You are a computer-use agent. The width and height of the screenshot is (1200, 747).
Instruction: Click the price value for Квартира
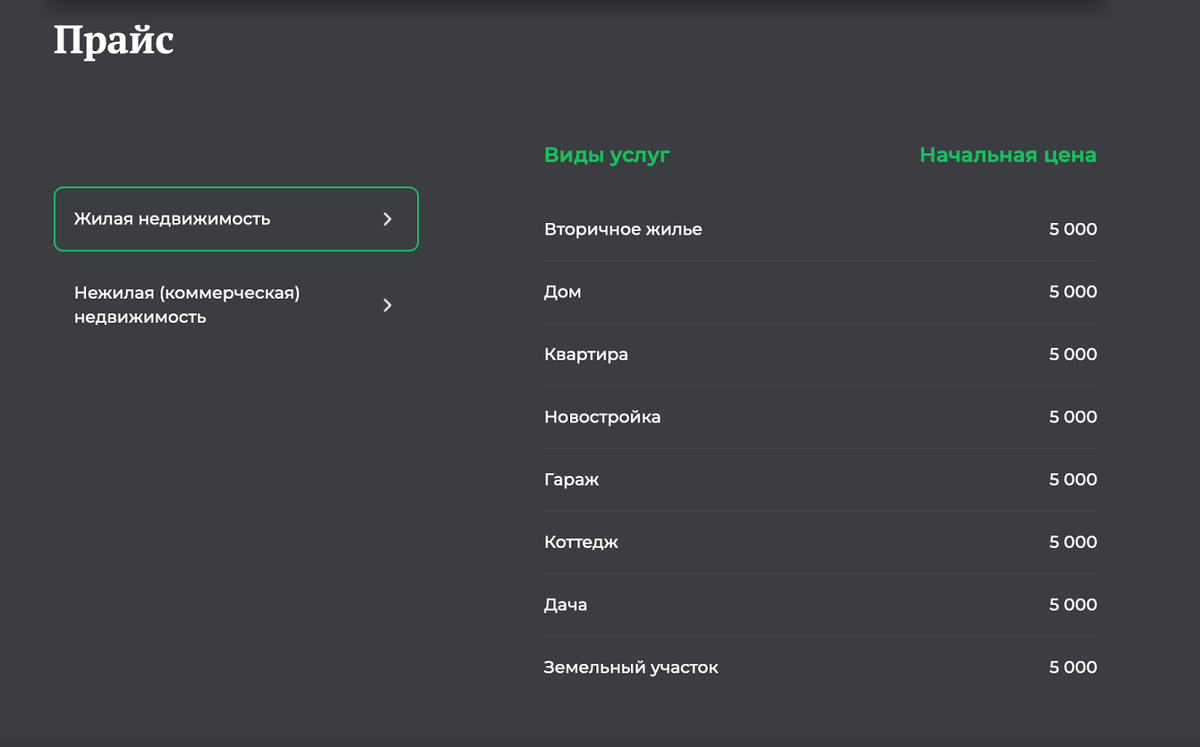coord(1072,354)
